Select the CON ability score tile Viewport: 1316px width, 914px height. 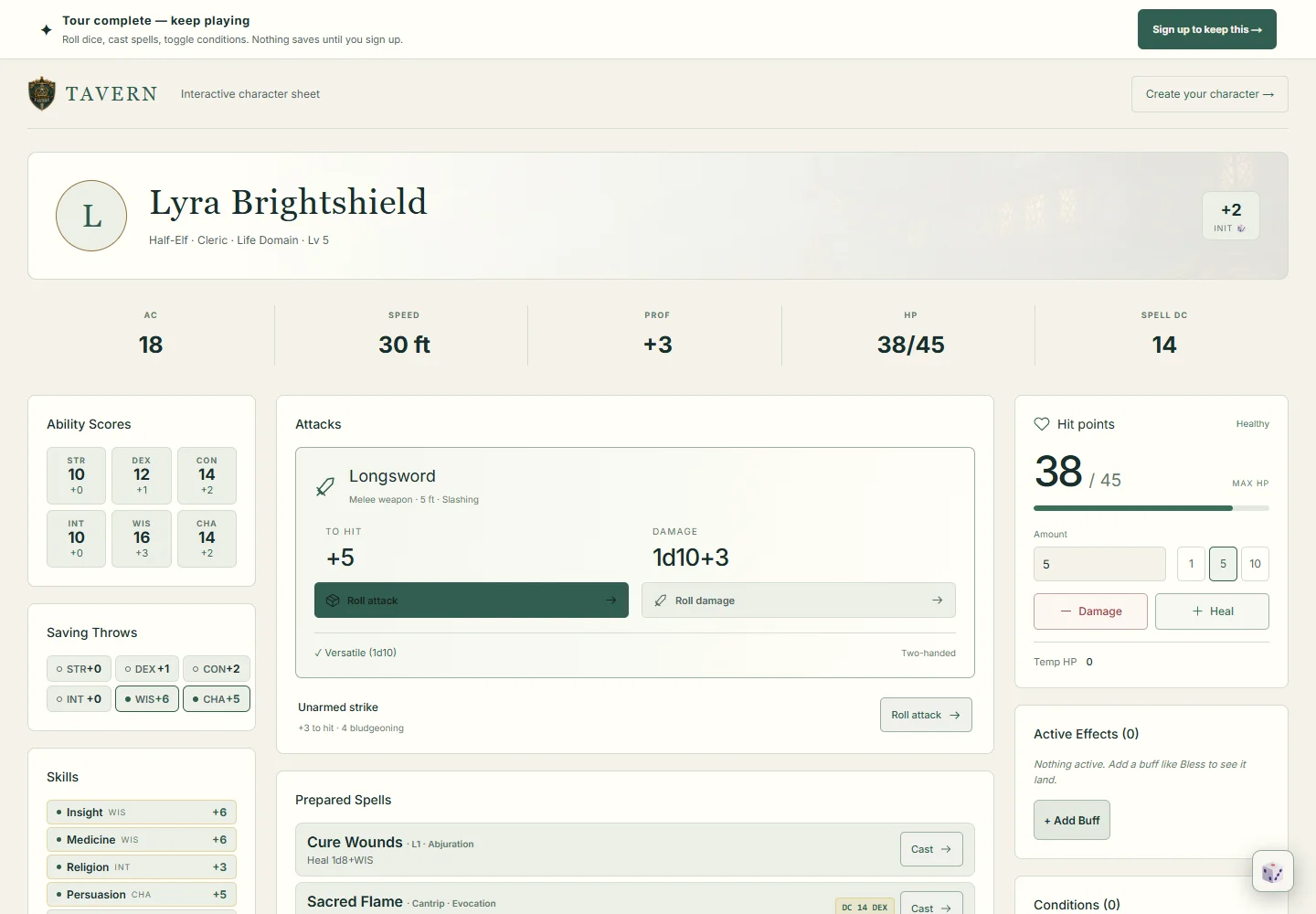coord(207,475)
